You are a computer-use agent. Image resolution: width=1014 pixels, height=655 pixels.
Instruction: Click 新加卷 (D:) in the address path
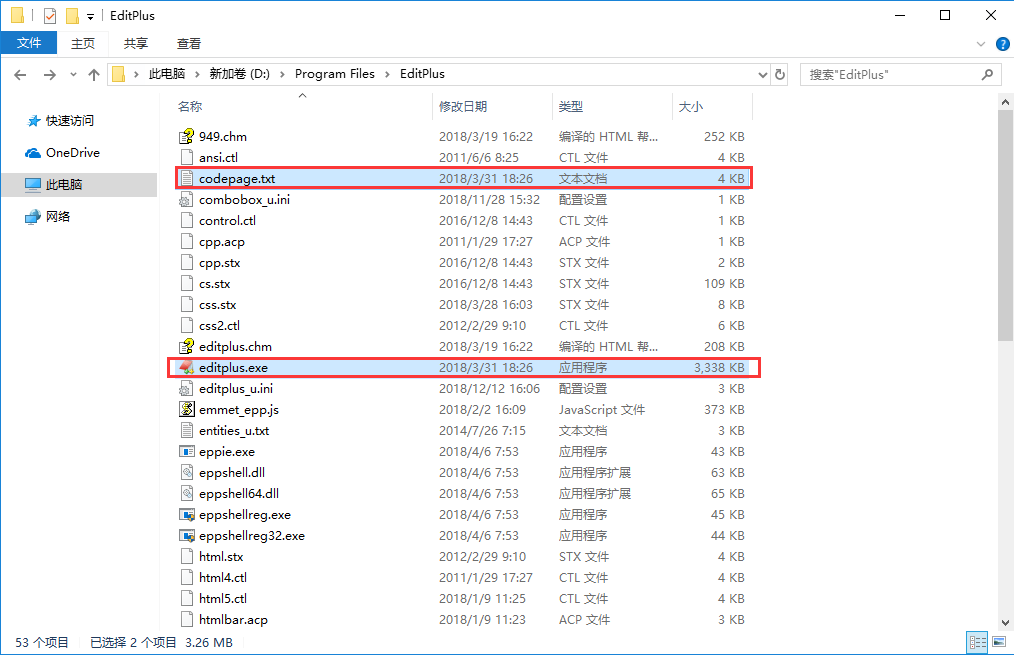(x=239, y=74)
